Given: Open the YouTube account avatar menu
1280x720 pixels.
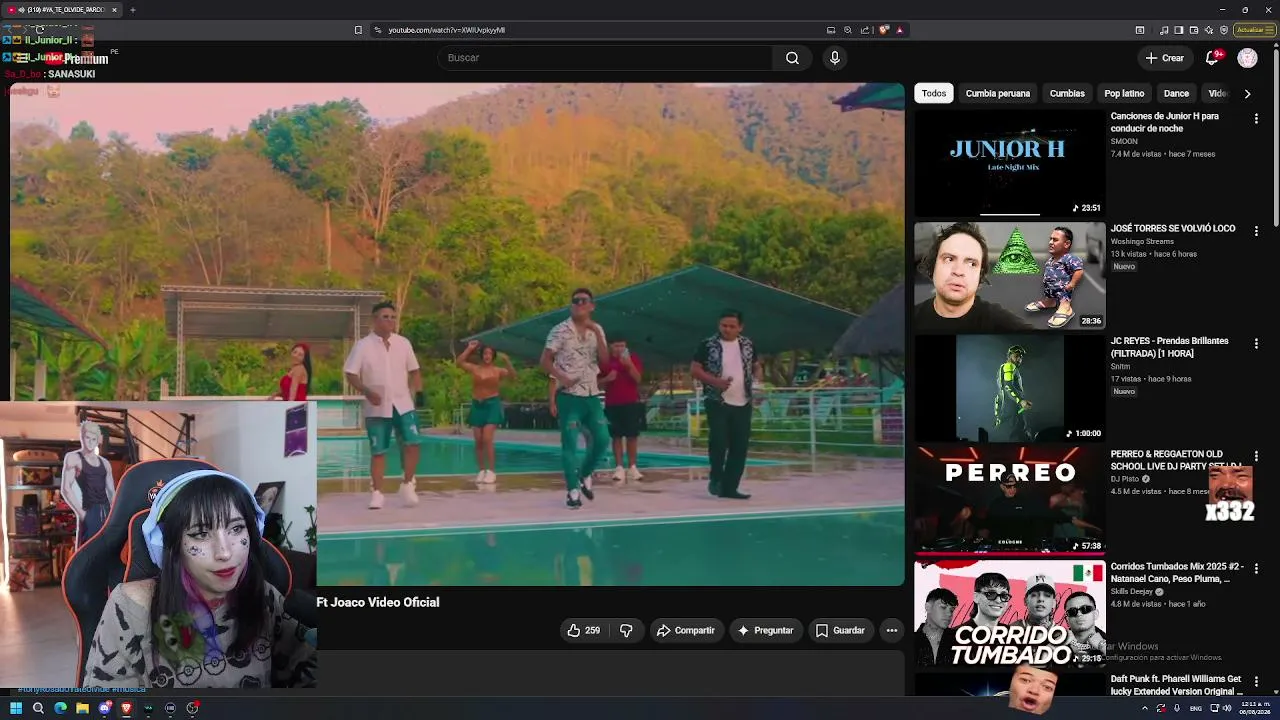Looking at the screenshot, I should pos(1247,58).
